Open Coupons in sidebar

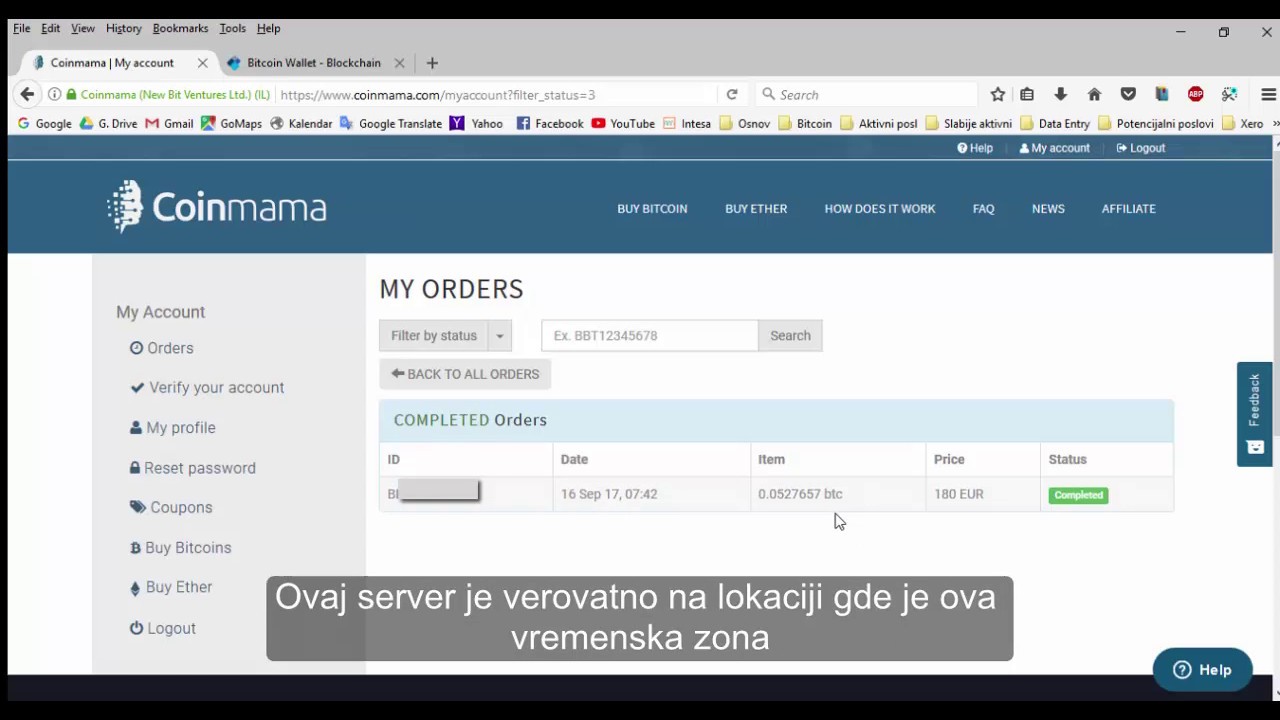[x=171, y=507]
